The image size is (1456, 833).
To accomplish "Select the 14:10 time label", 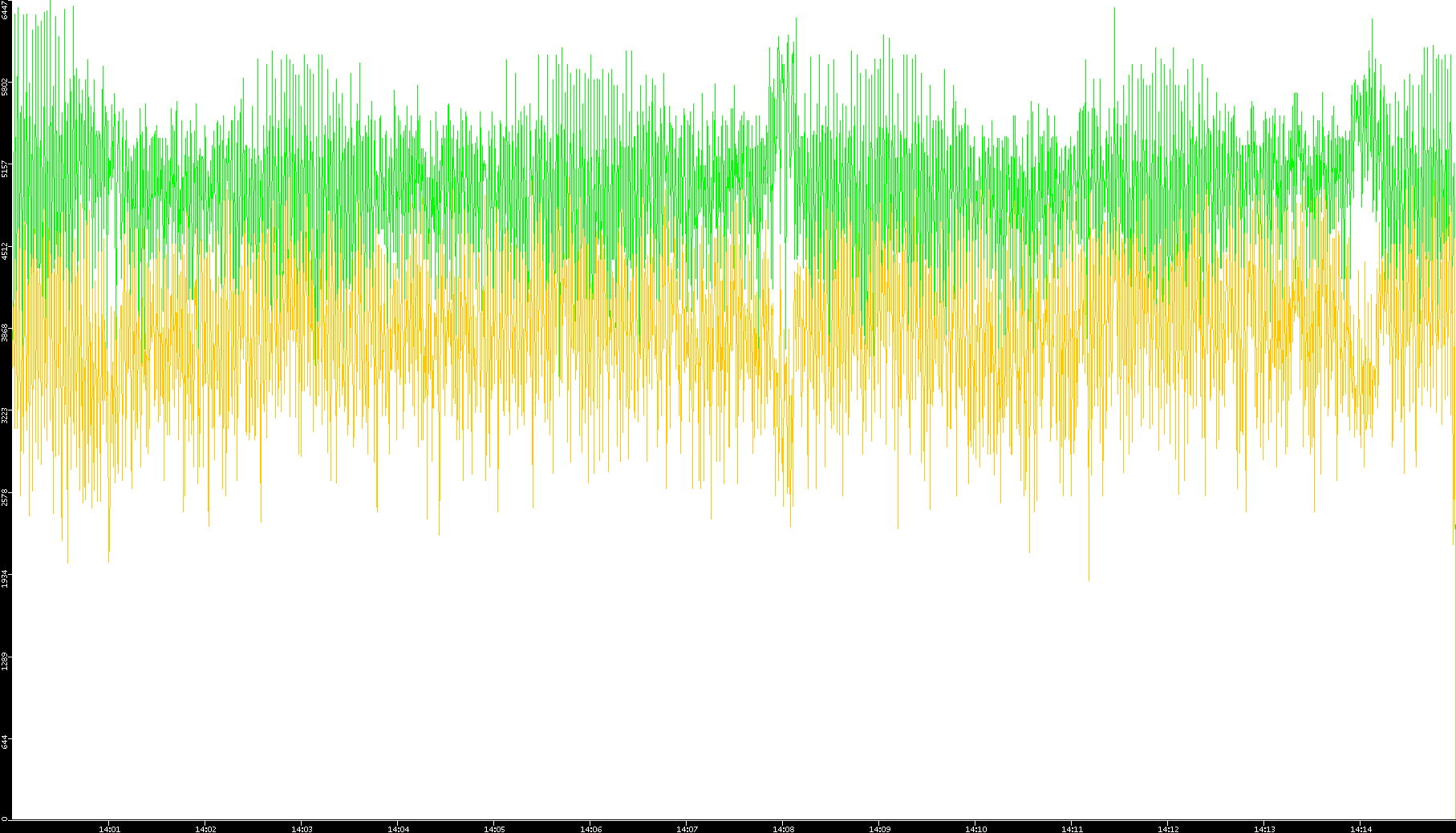I will 975,828.
